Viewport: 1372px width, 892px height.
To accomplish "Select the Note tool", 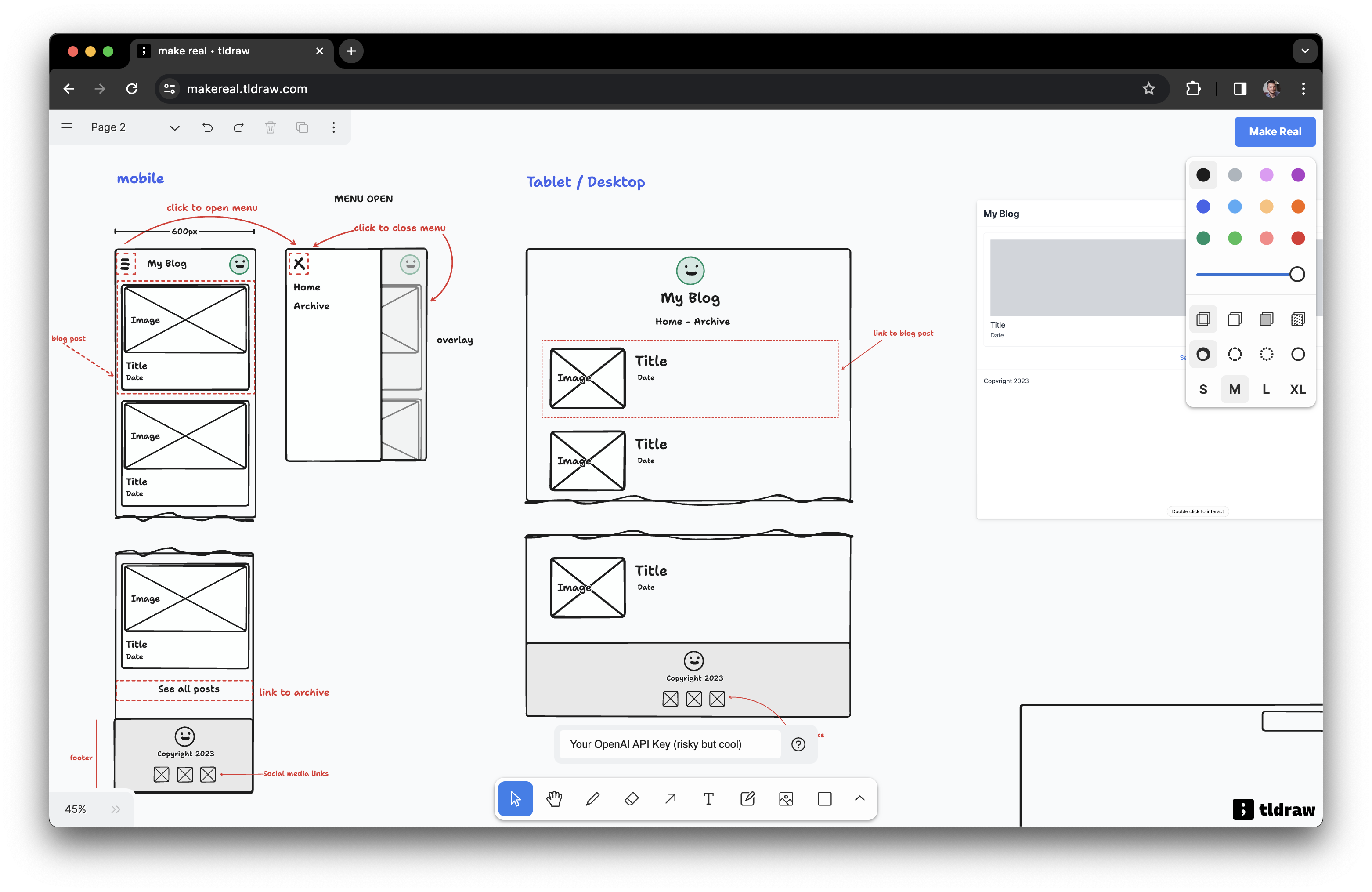I will (x=747, y=798).
